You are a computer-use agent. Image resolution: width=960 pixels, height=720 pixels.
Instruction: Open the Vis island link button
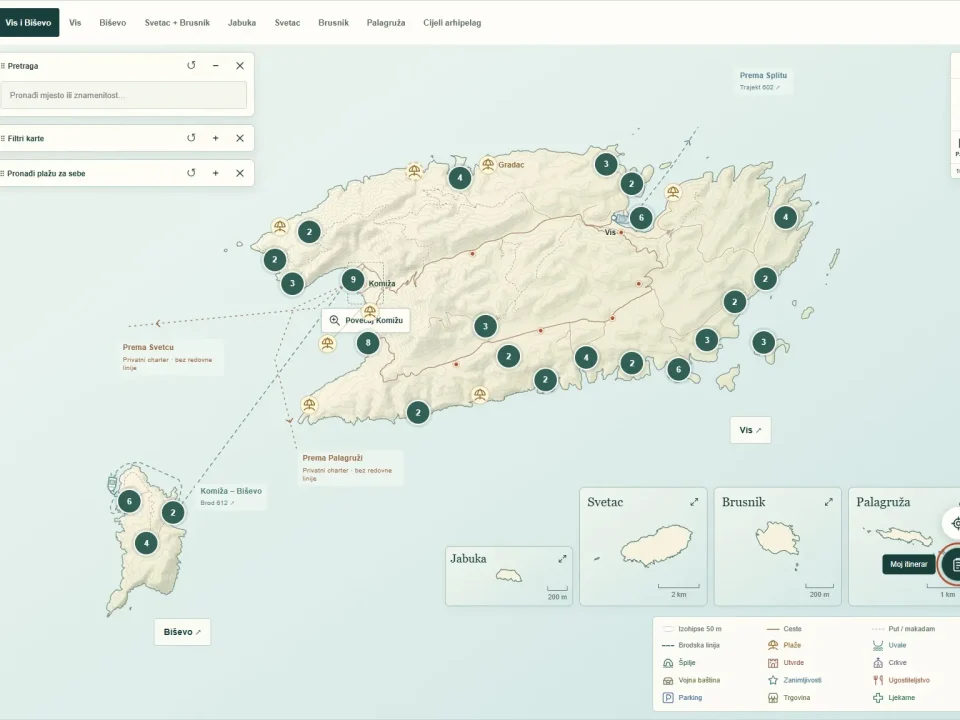(x=751, y=430)
